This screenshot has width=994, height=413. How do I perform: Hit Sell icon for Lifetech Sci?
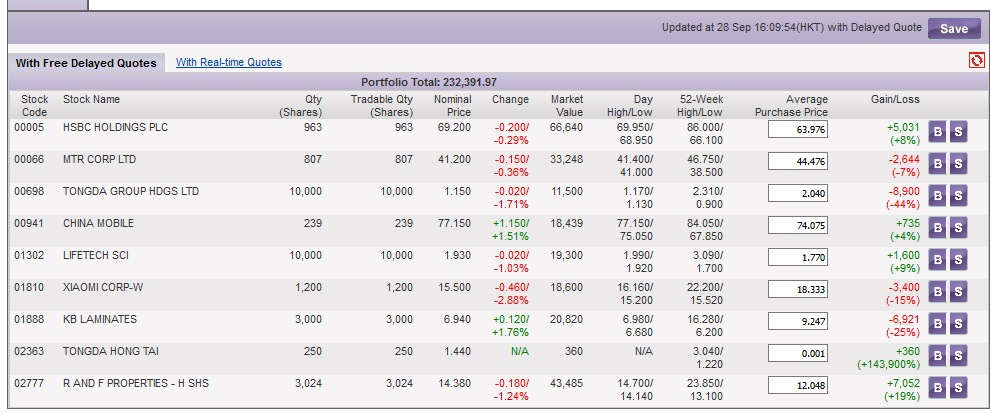pyautogui.click(x=958, y=261)
